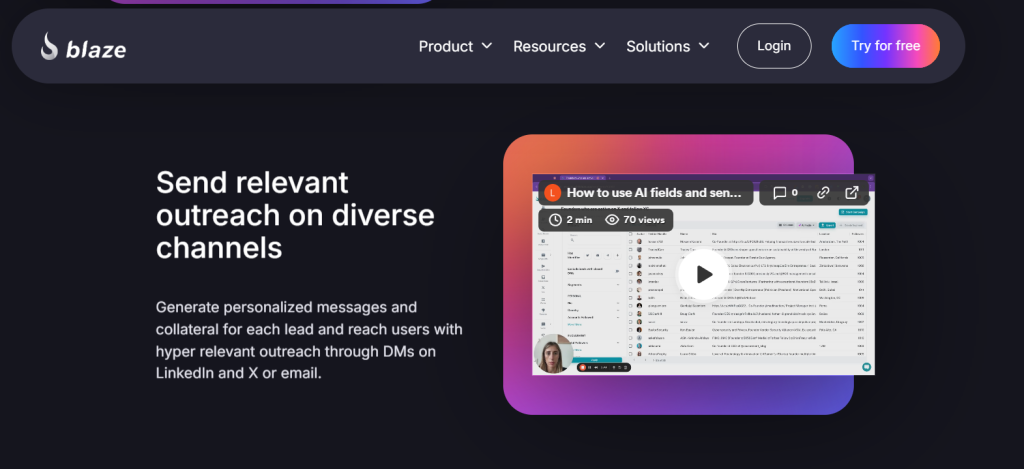Screen dimensions: 1024x469
Task: Click the 'Try for free' button
Action: 885,46
